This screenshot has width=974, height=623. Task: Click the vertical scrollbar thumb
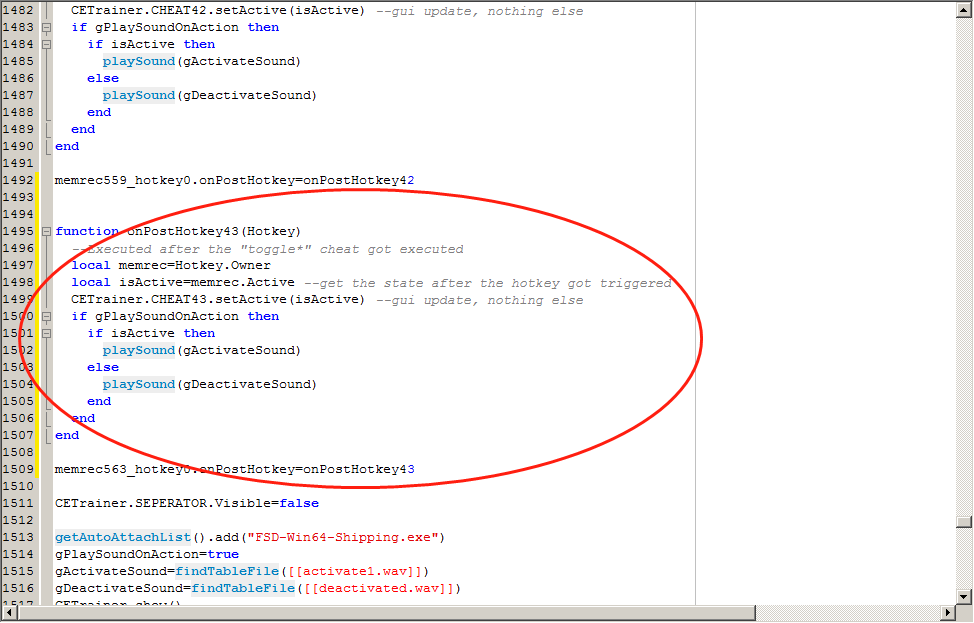[x=964, y=522]
